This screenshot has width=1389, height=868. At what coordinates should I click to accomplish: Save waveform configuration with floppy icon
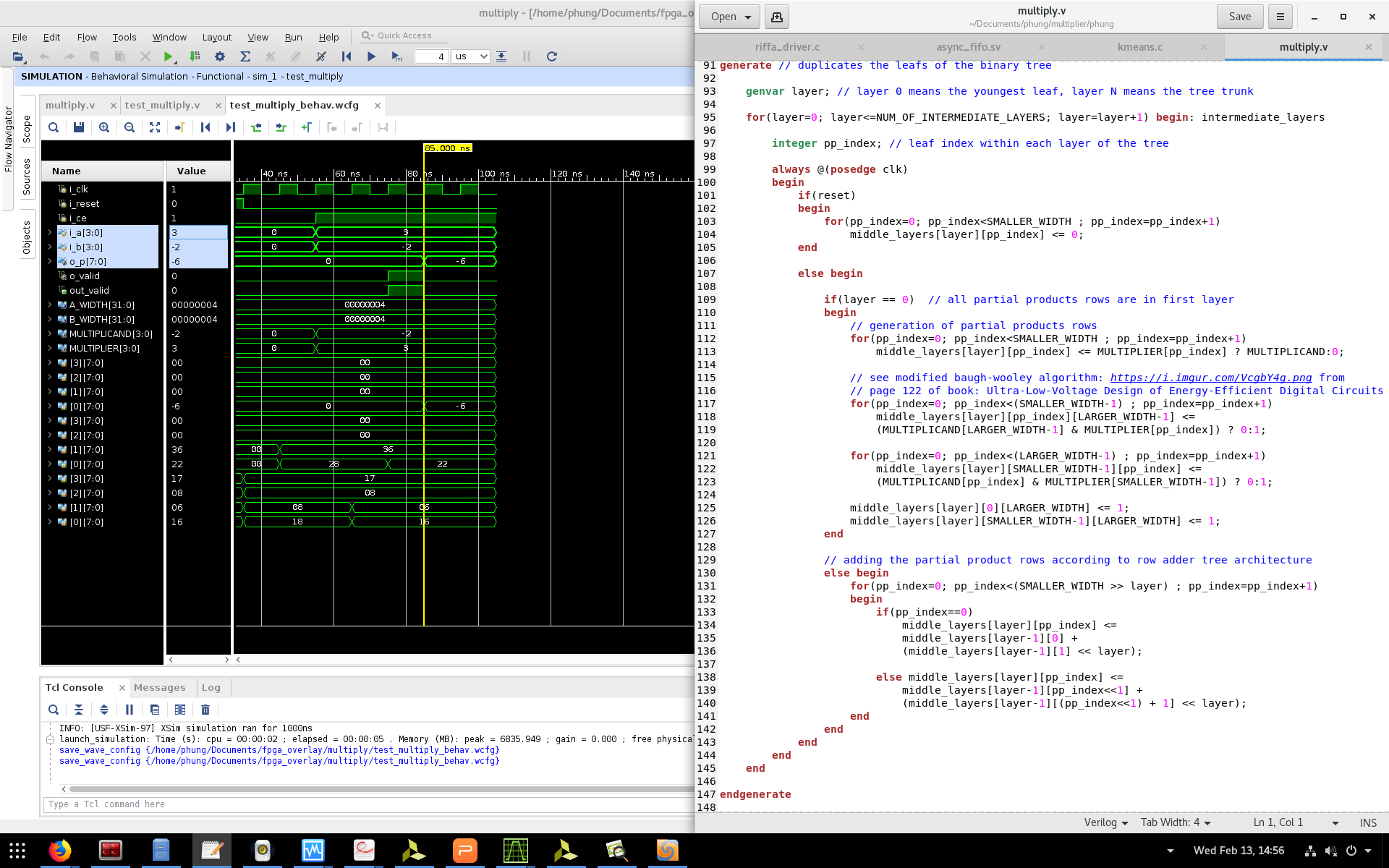(x=79, y=127)
